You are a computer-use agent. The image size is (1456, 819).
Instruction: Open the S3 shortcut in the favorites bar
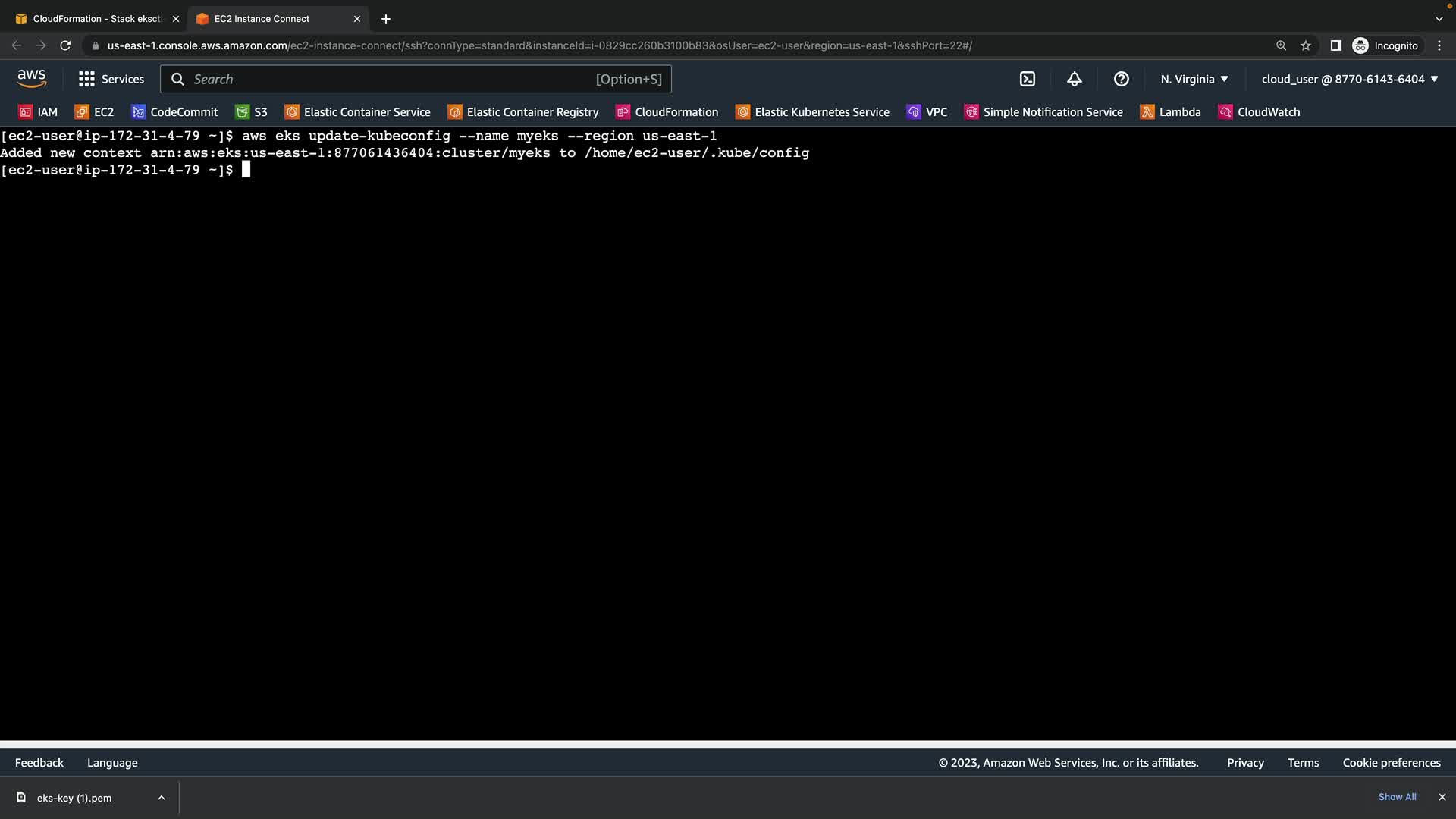point(251,112)
